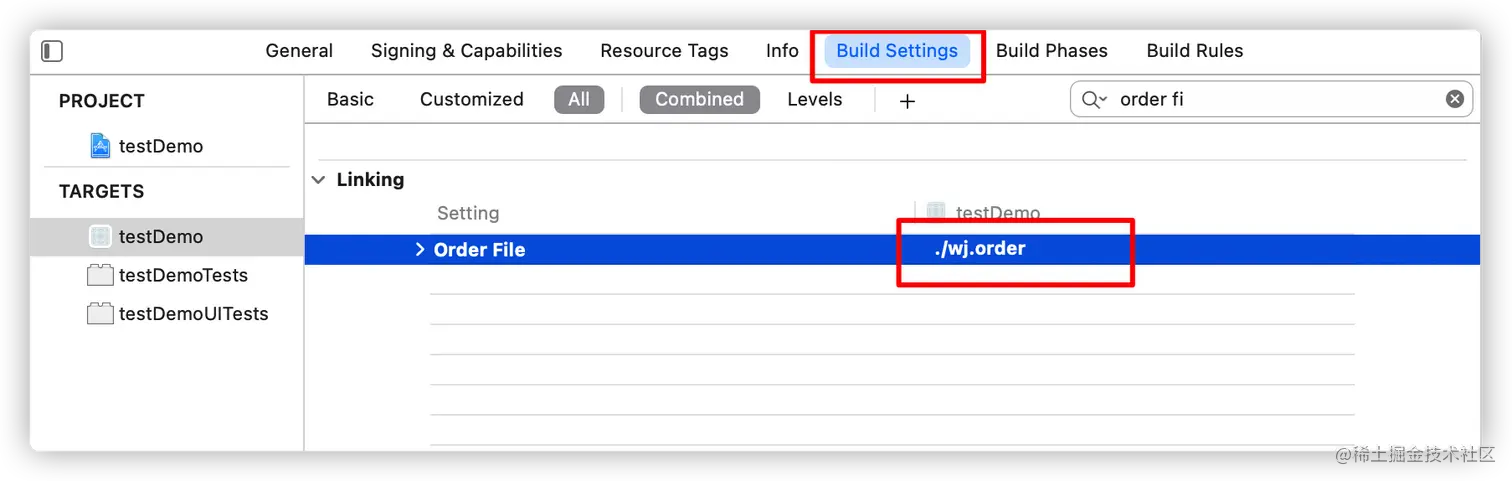This screenshot has width=1512, height=481.
Task: Click the testDemoTests target bundle icon
Action: pos(100,275)
